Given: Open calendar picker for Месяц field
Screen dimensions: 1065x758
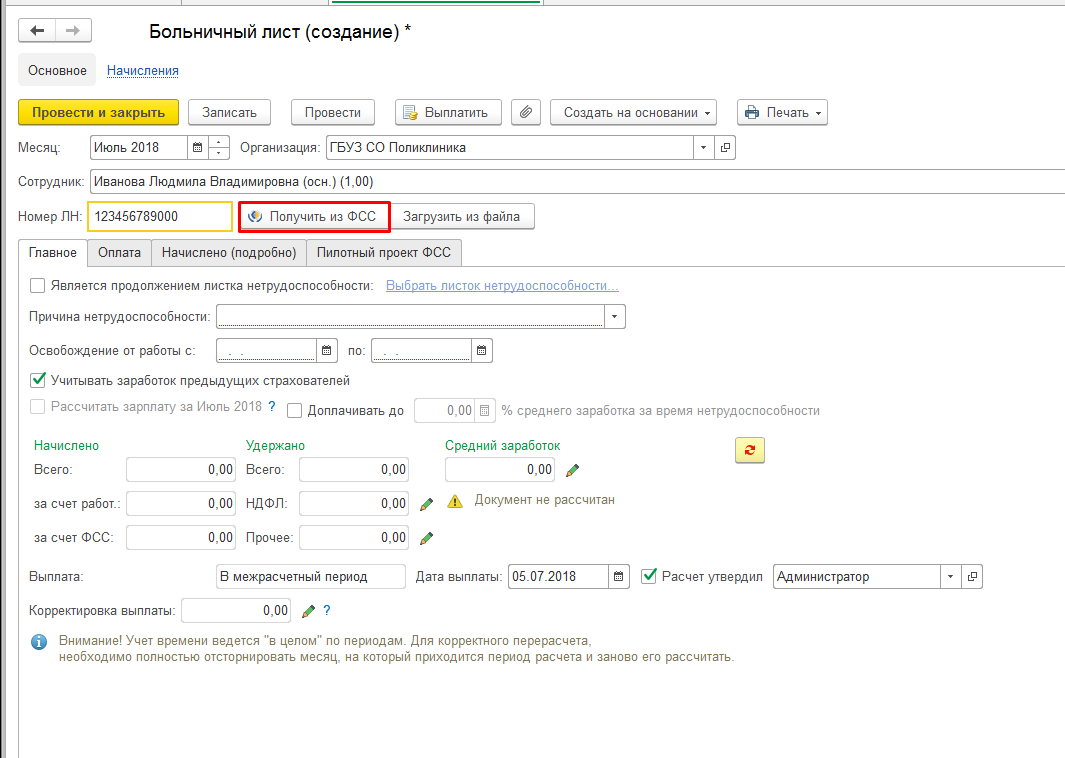Looking at the screenshot, I should [197, 148].
